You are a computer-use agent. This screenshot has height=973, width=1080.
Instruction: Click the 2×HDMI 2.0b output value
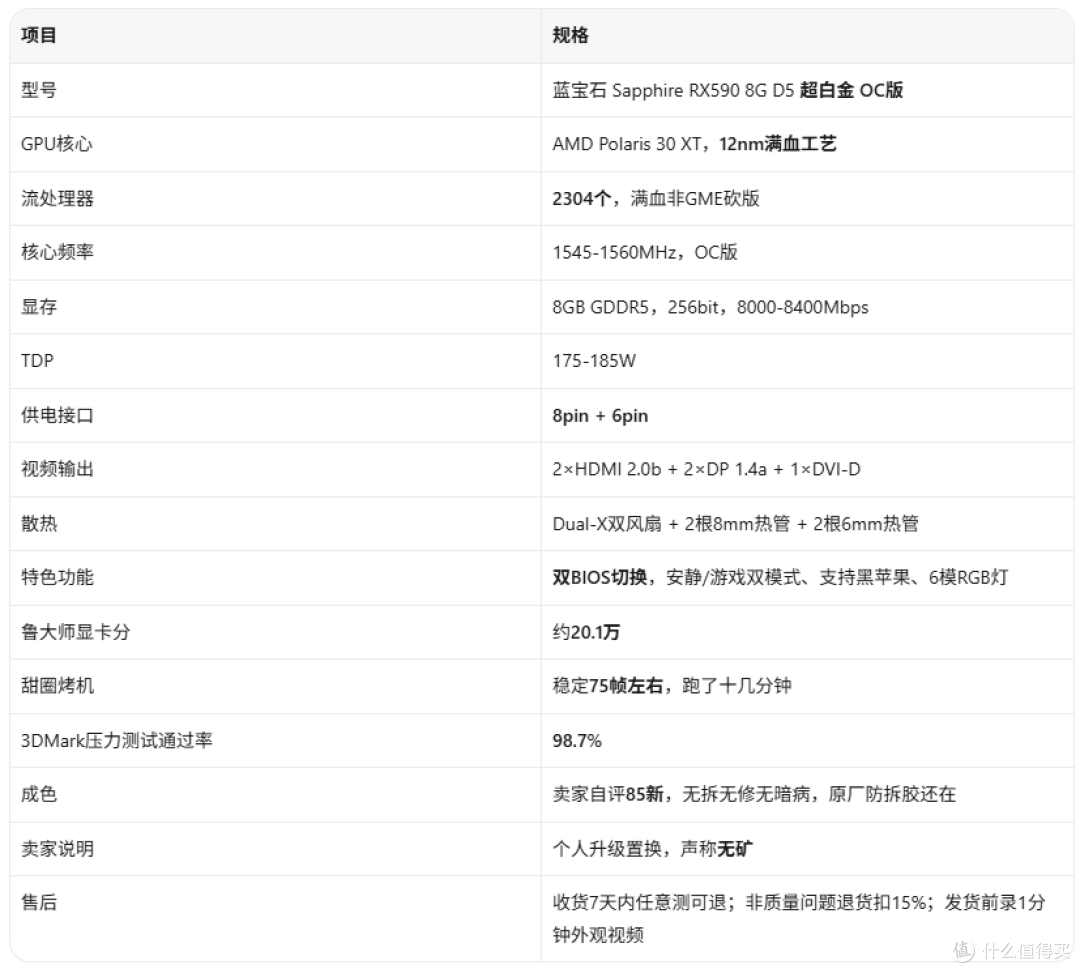point(706,469)
